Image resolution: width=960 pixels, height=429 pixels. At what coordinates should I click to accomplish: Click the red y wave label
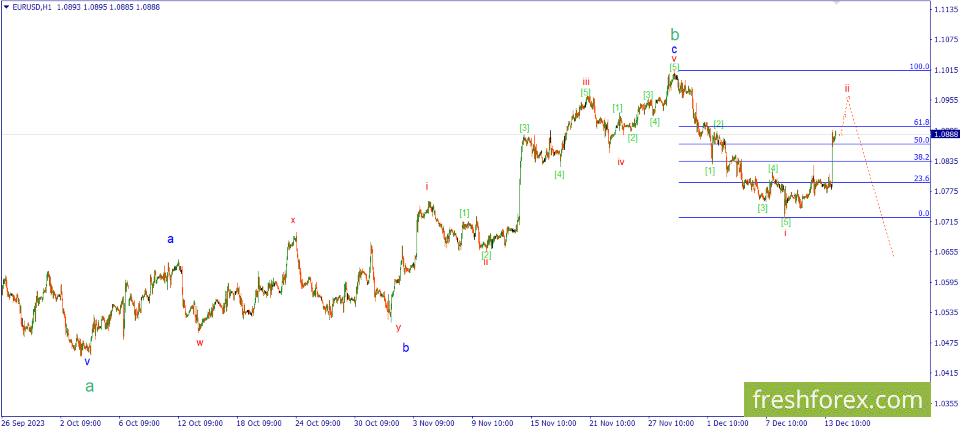coord(398,327)
